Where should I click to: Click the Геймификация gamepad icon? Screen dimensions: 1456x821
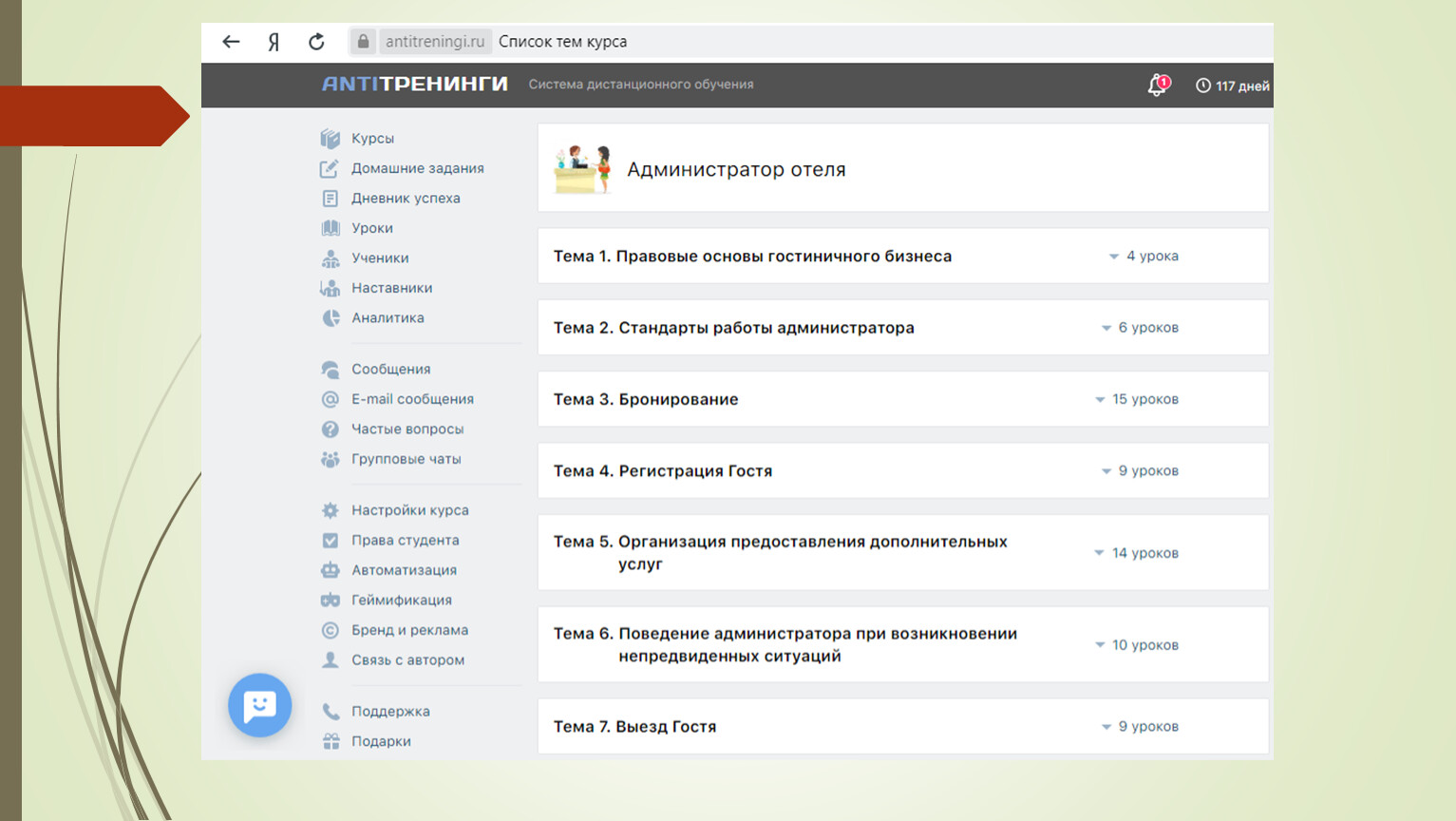(x=331, y=601)
